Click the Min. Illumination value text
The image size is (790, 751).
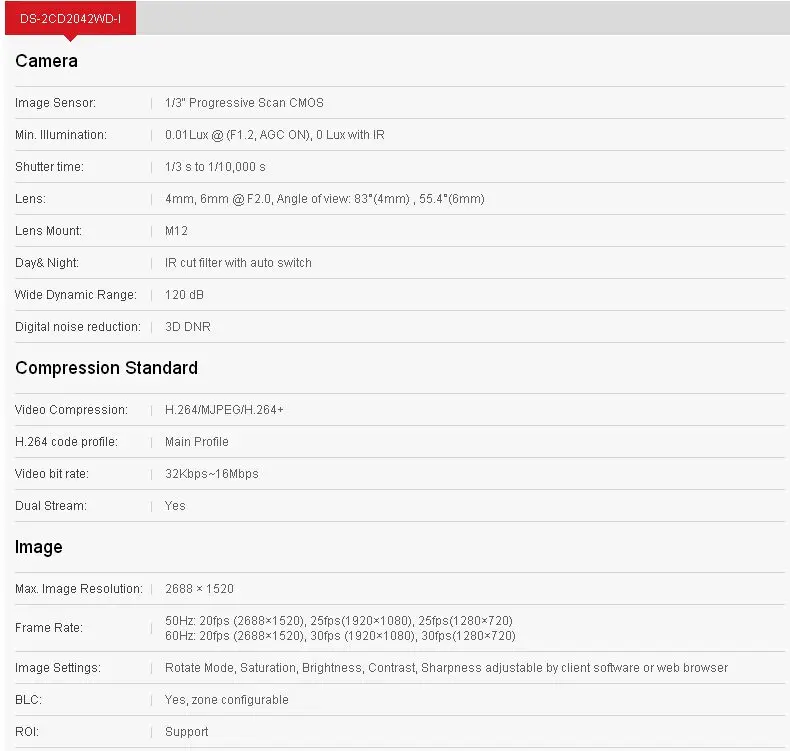click(x=275, y=135)
